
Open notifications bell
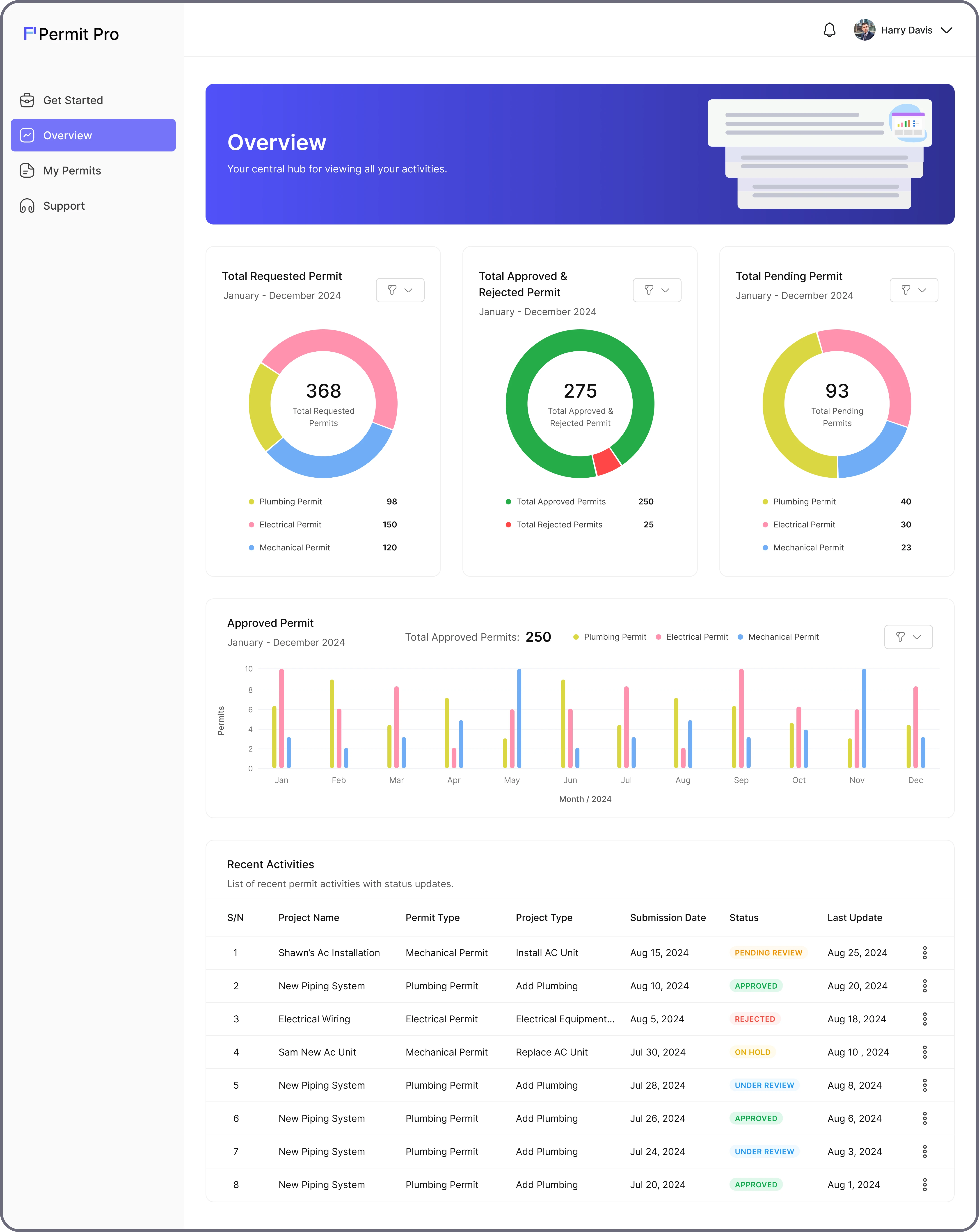(x=829, y=30)
